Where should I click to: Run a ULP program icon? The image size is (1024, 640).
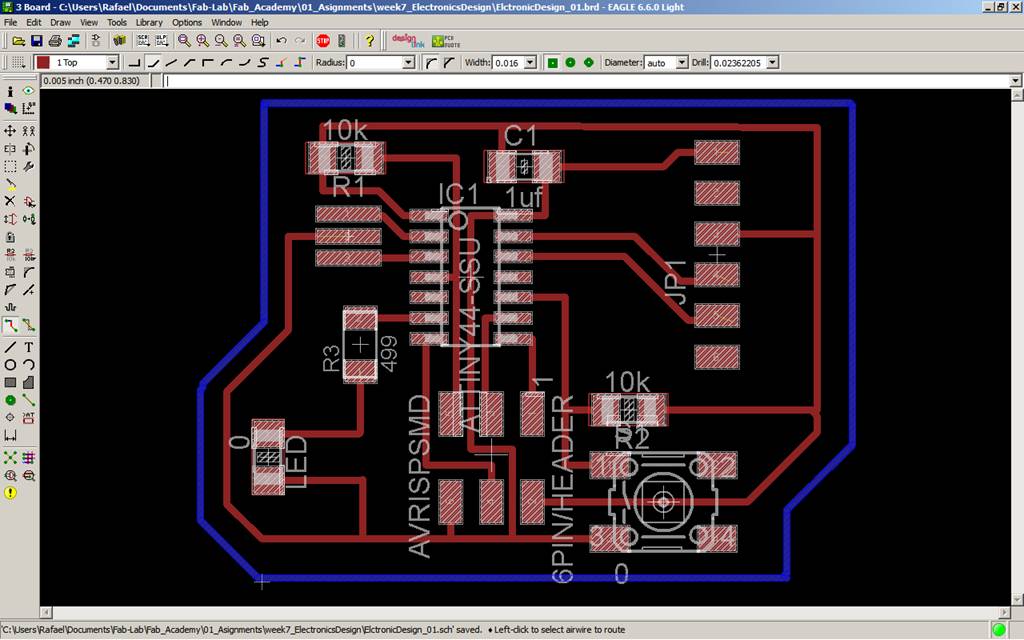[x=161, y=41]
